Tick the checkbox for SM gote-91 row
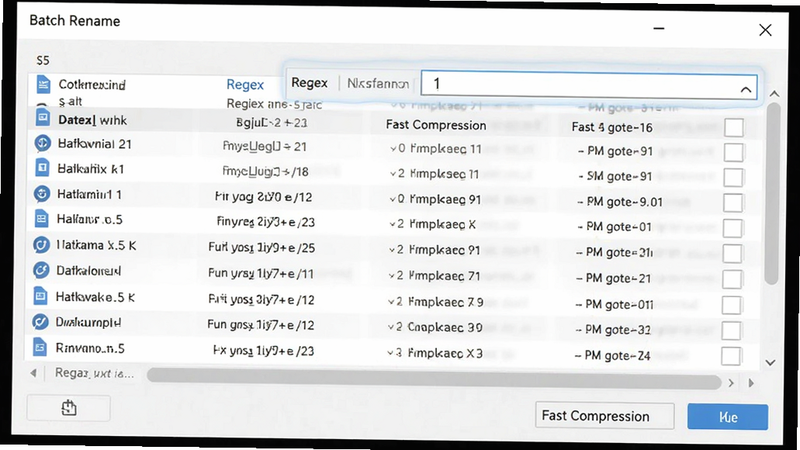 (733, 178)
